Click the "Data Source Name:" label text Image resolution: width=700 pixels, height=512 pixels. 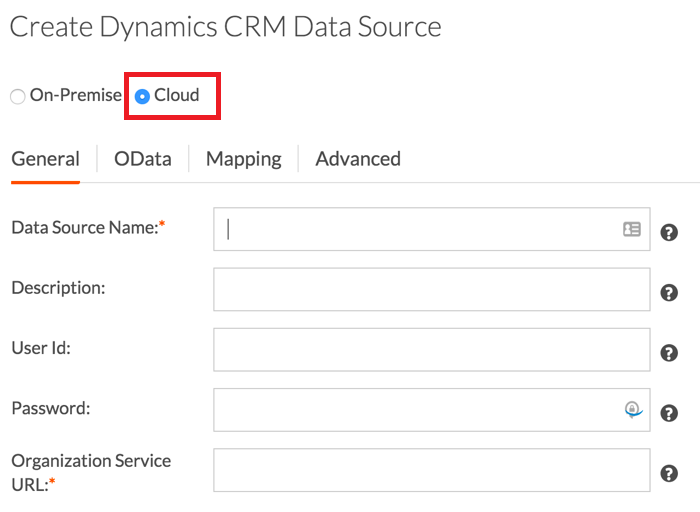coord(85,228)
